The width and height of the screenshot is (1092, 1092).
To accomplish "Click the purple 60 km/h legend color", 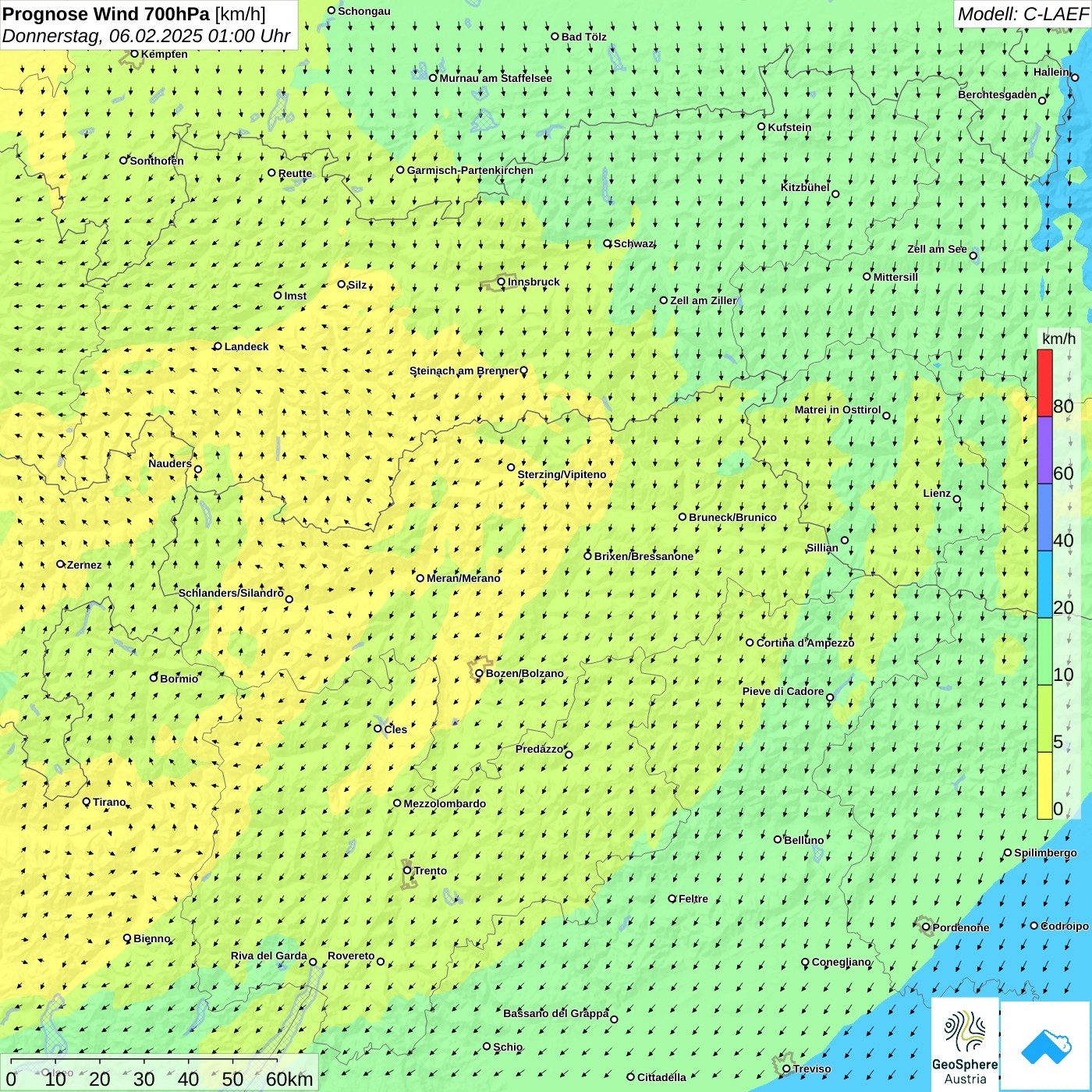I will (1044, 450).
